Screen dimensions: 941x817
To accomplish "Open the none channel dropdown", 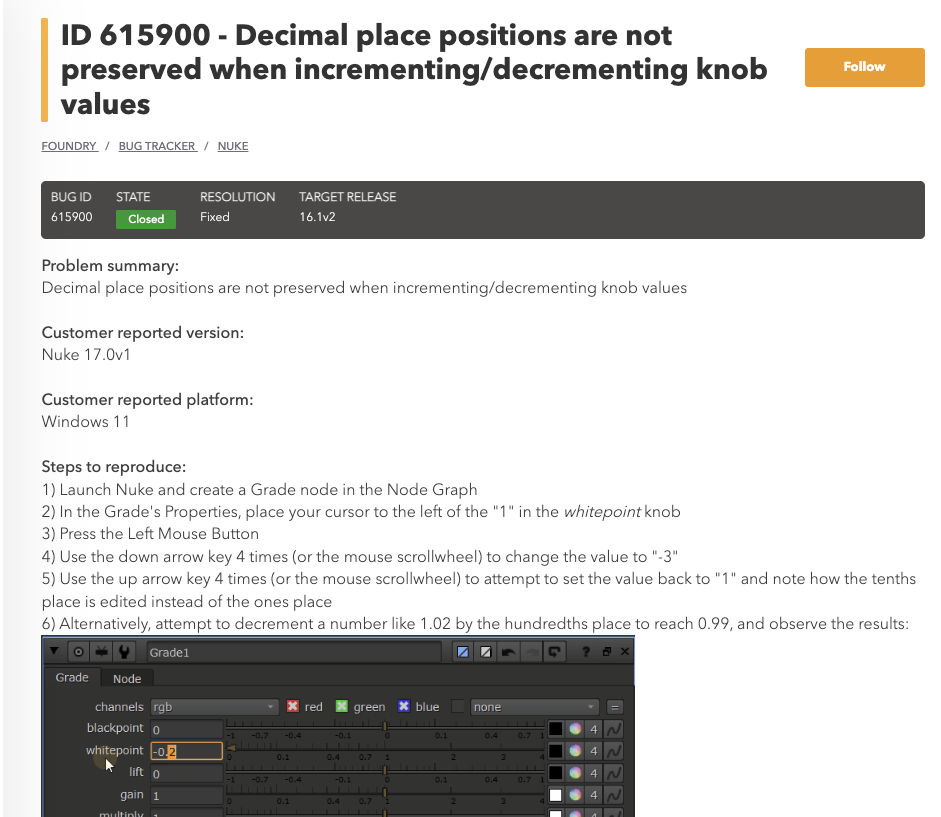I will pos(535,707).
